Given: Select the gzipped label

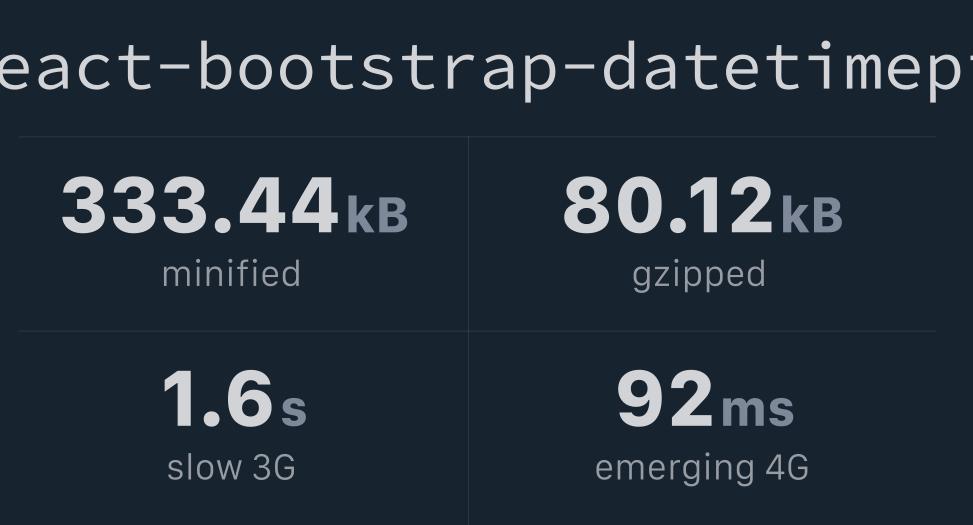Looking at the screenshot, I should 699,277.
